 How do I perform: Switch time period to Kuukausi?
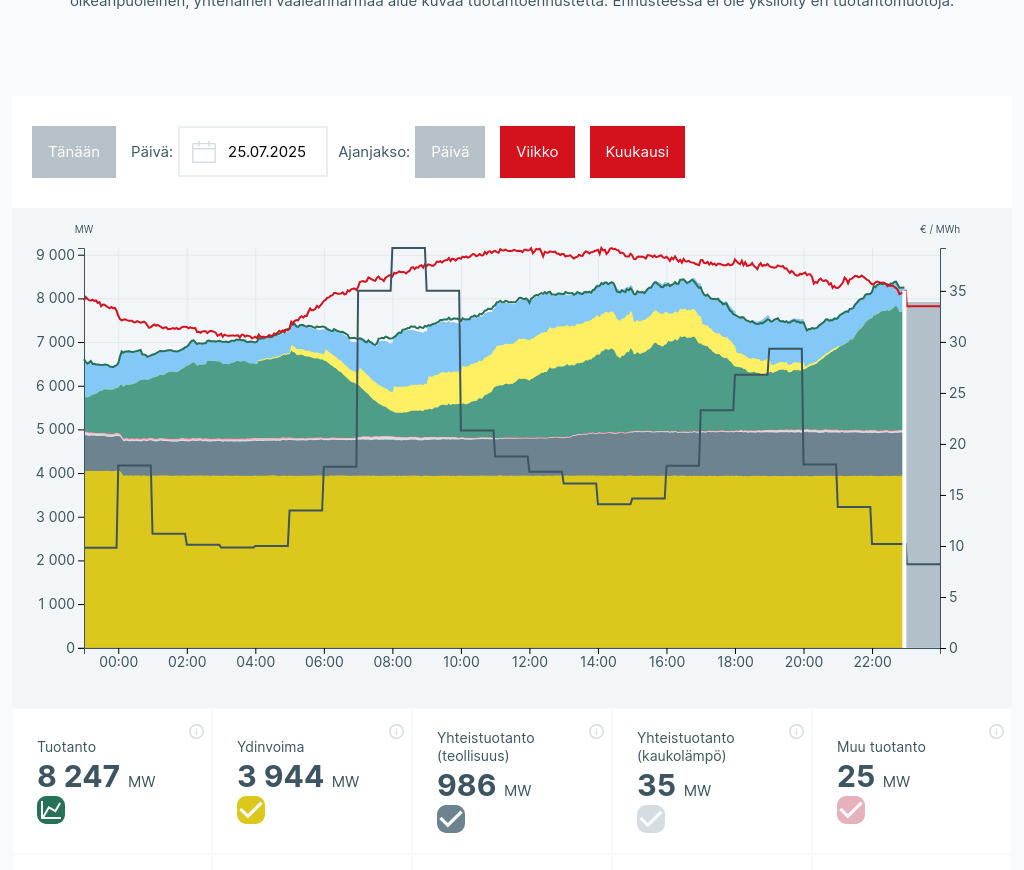pos(637,152)
